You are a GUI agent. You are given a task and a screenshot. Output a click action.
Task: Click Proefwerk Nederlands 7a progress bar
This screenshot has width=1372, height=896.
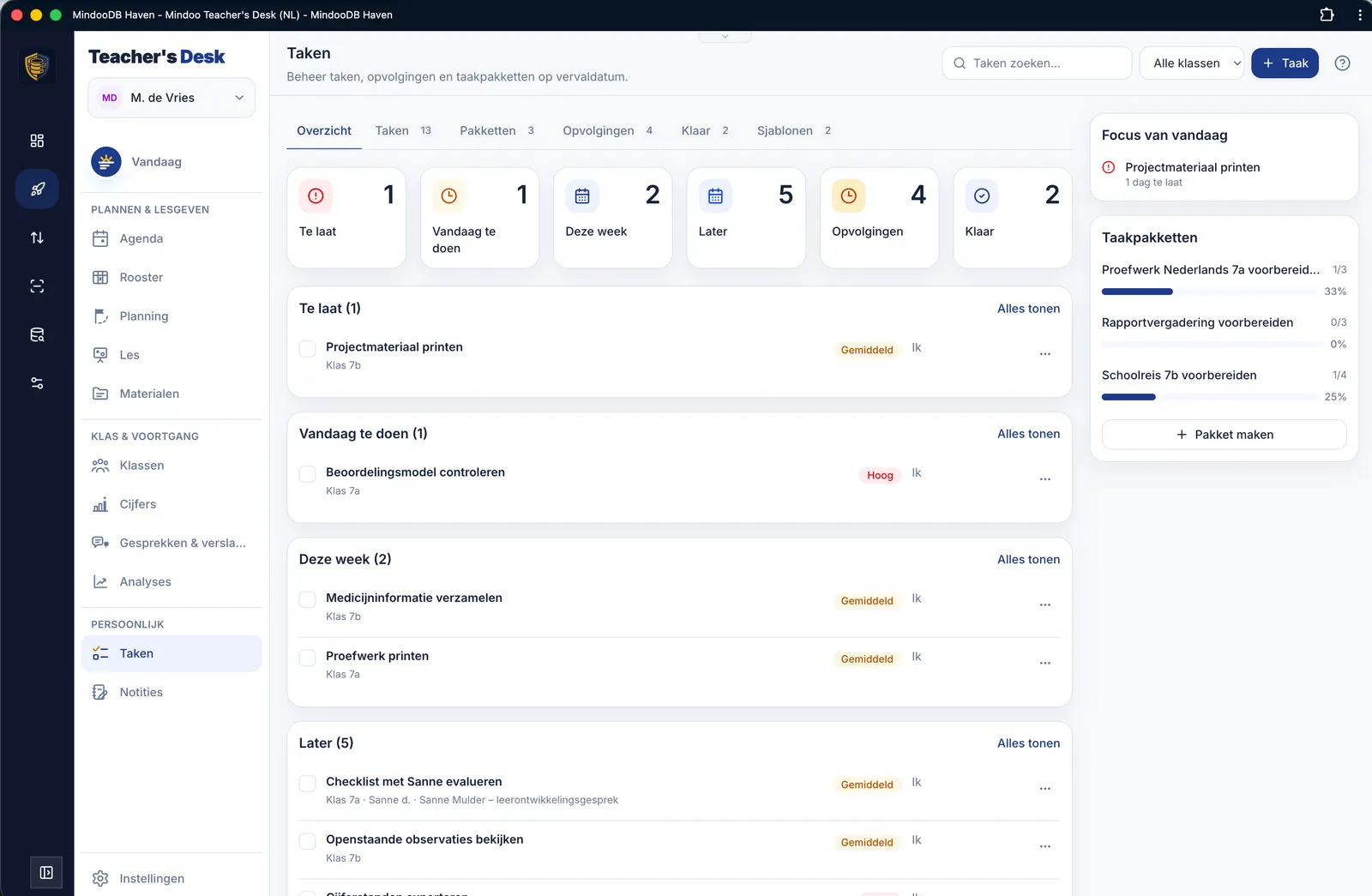[1209, 292]
